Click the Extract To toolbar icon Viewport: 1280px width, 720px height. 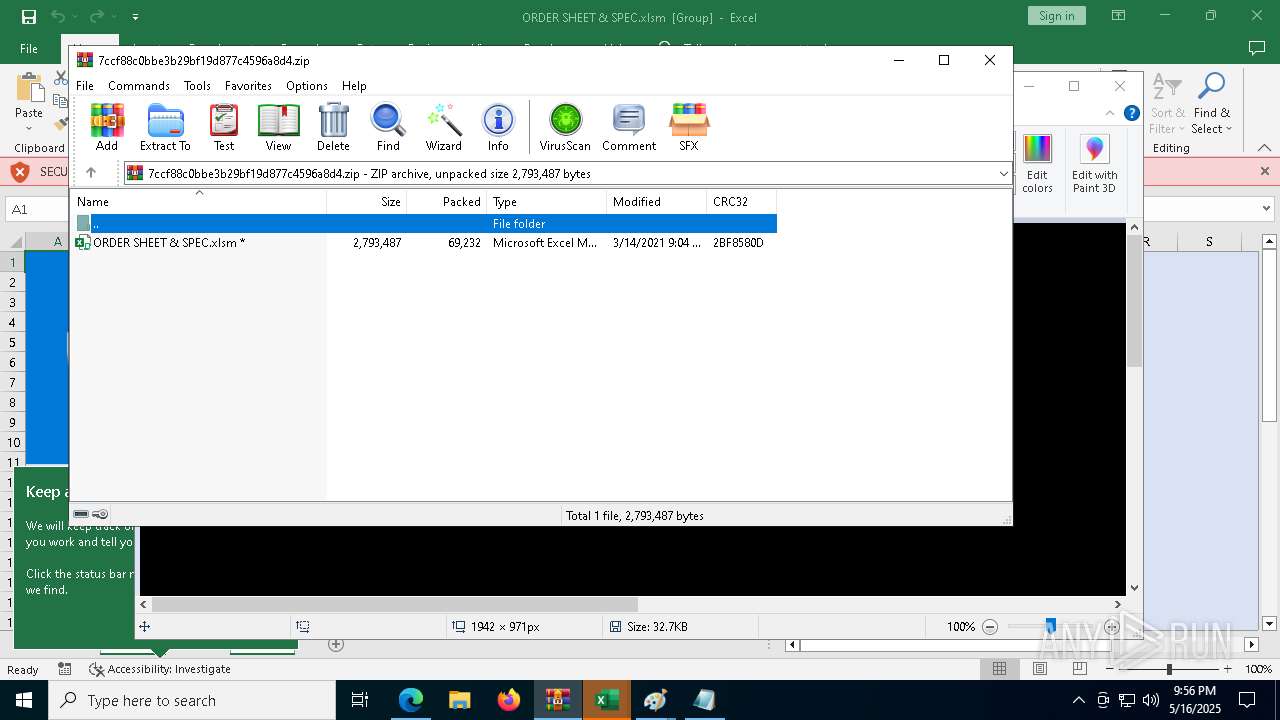pos(165,127)
